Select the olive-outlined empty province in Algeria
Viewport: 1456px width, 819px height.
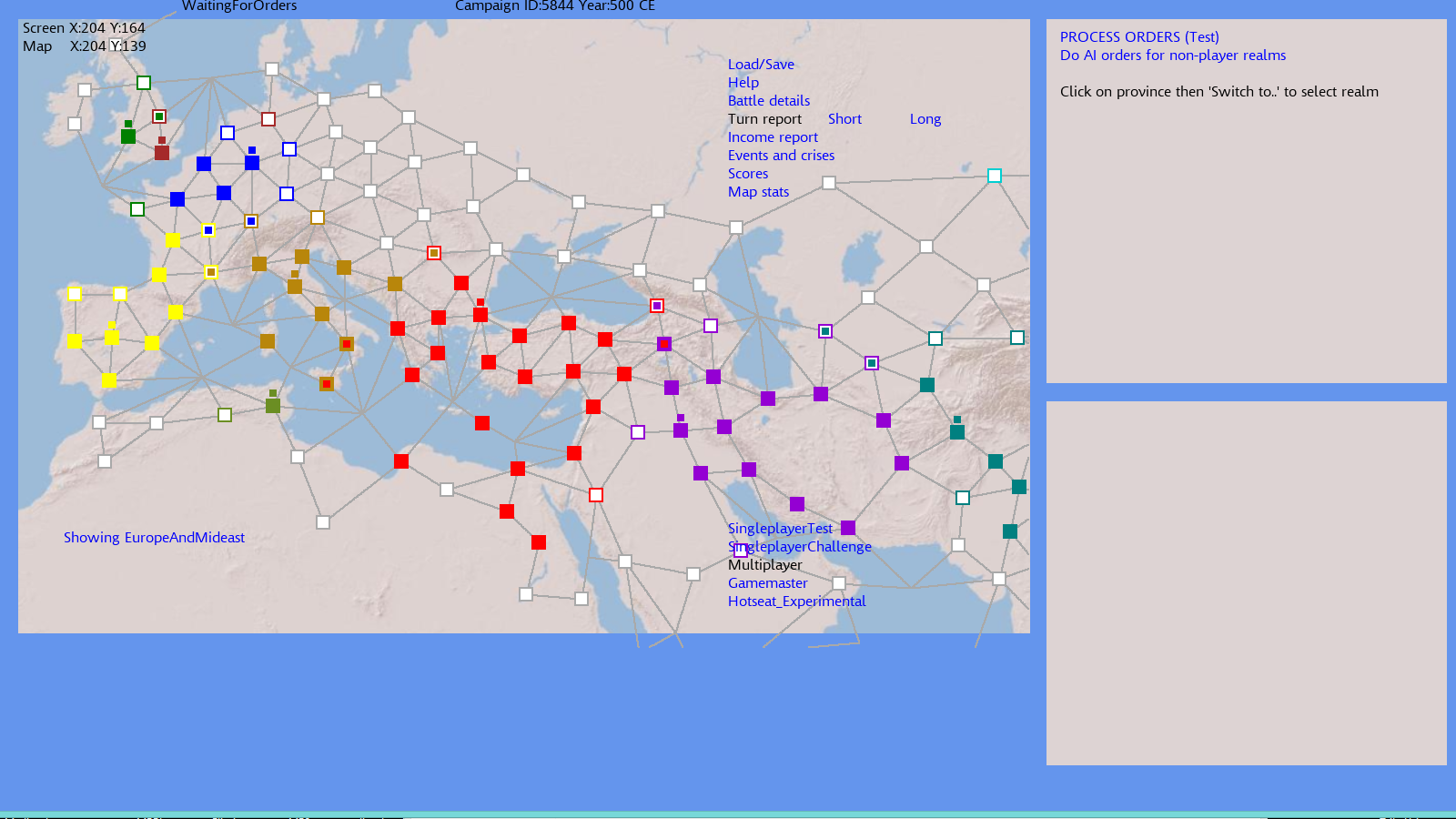point(225,415)
